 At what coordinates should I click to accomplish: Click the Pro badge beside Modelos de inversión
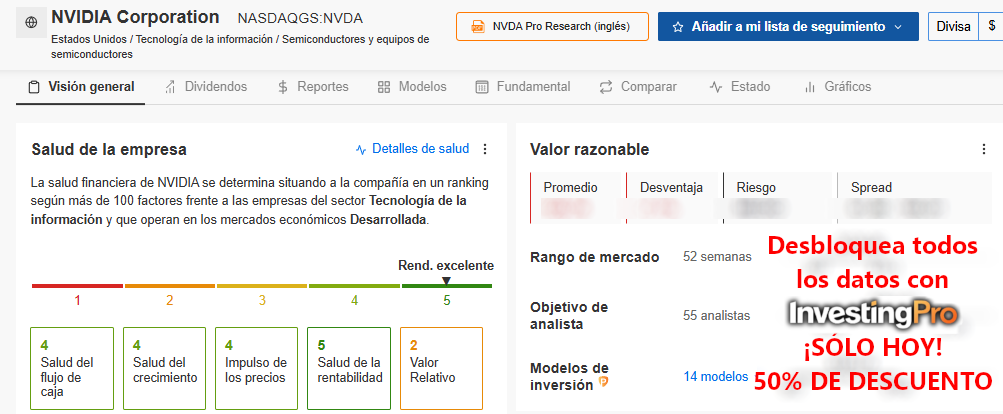(603, 383)
